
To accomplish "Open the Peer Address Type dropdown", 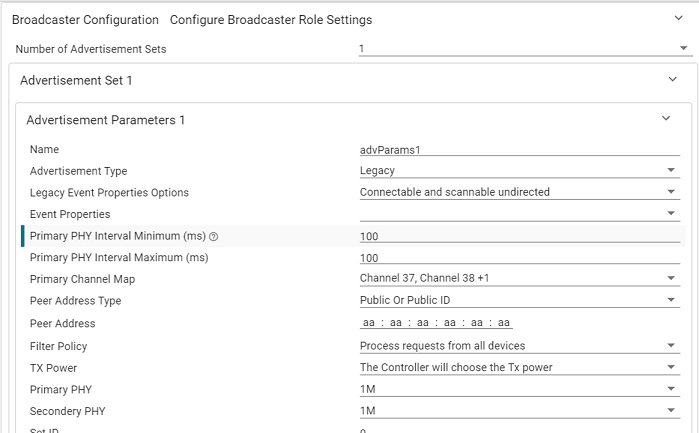I will (518, 300).
